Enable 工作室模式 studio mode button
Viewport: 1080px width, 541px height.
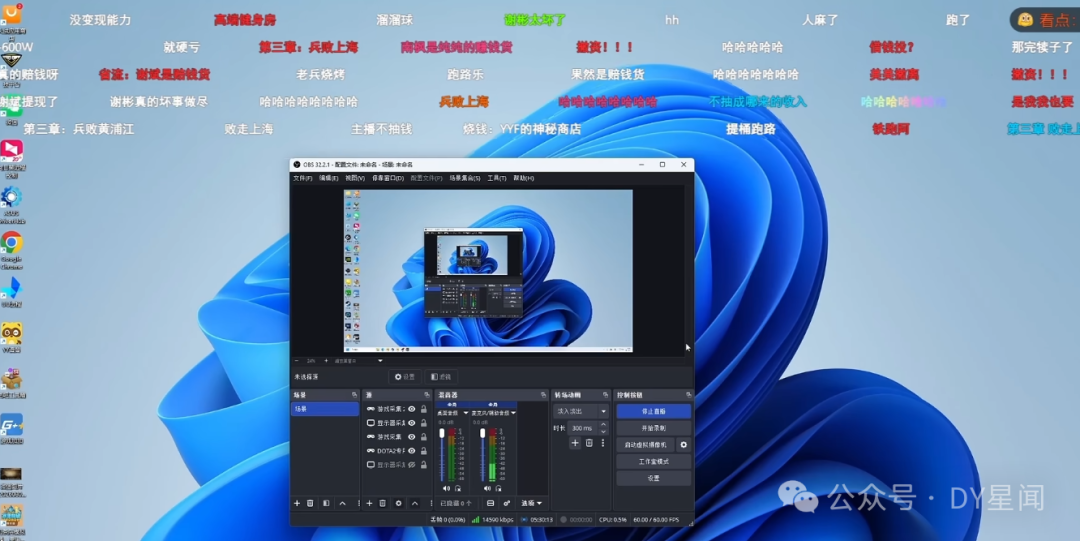point(654,462)
